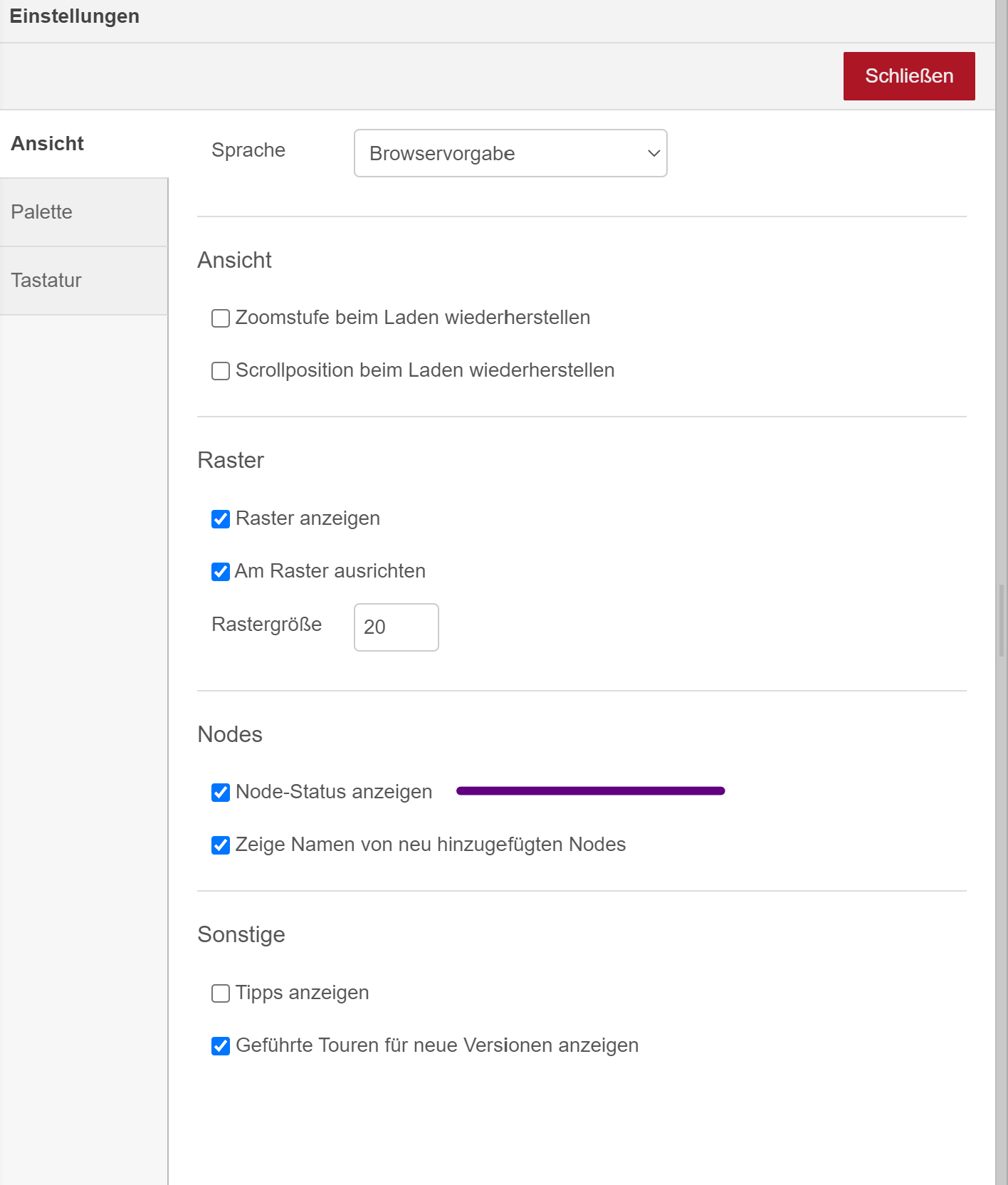
Task: Open the Sprache dropdown
Action: click(x=510, y=153)
